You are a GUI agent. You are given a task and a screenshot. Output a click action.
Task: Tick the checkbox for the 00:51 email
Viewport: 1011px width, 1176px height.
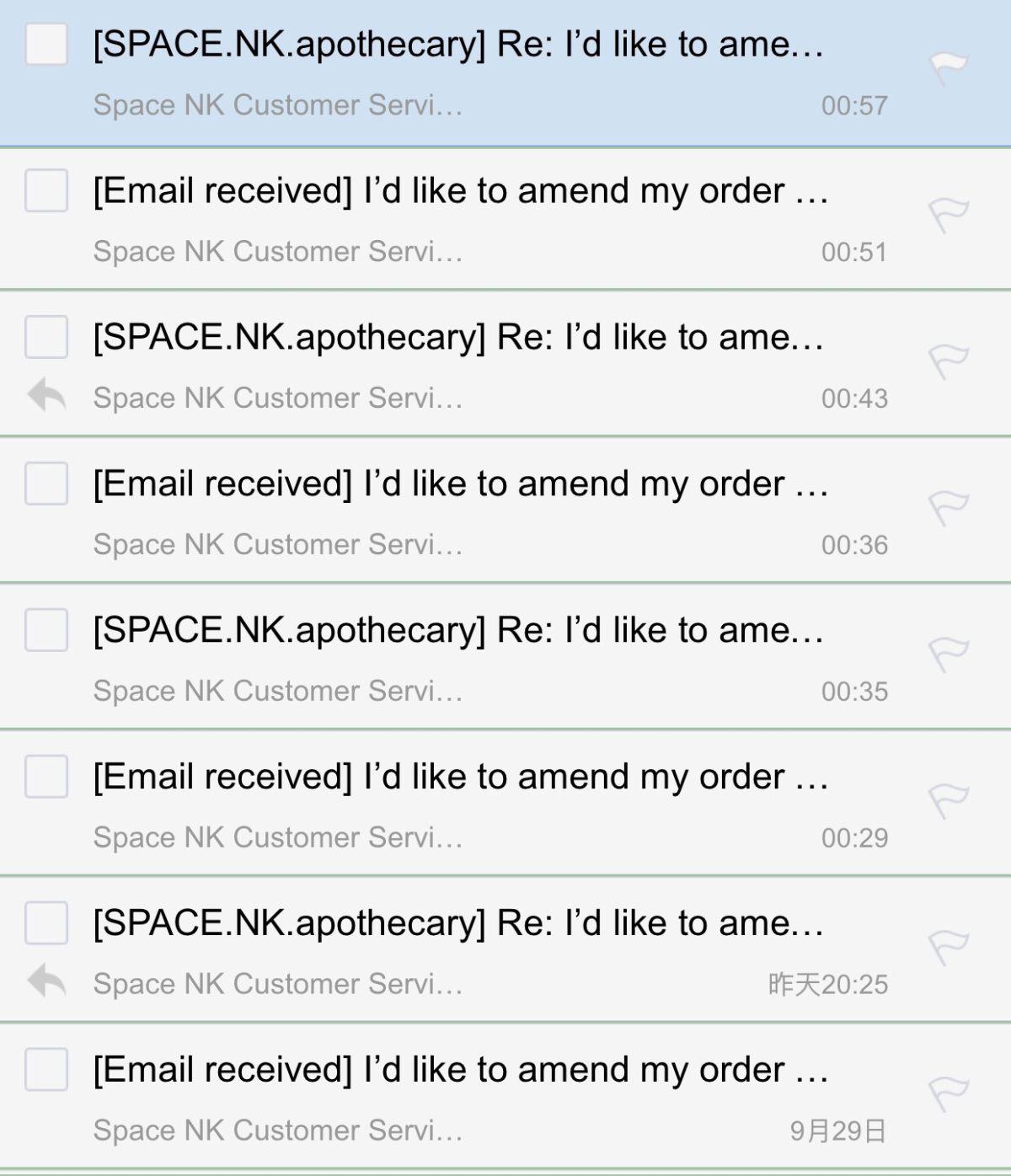pyautogui.click(x=46, y=190)
